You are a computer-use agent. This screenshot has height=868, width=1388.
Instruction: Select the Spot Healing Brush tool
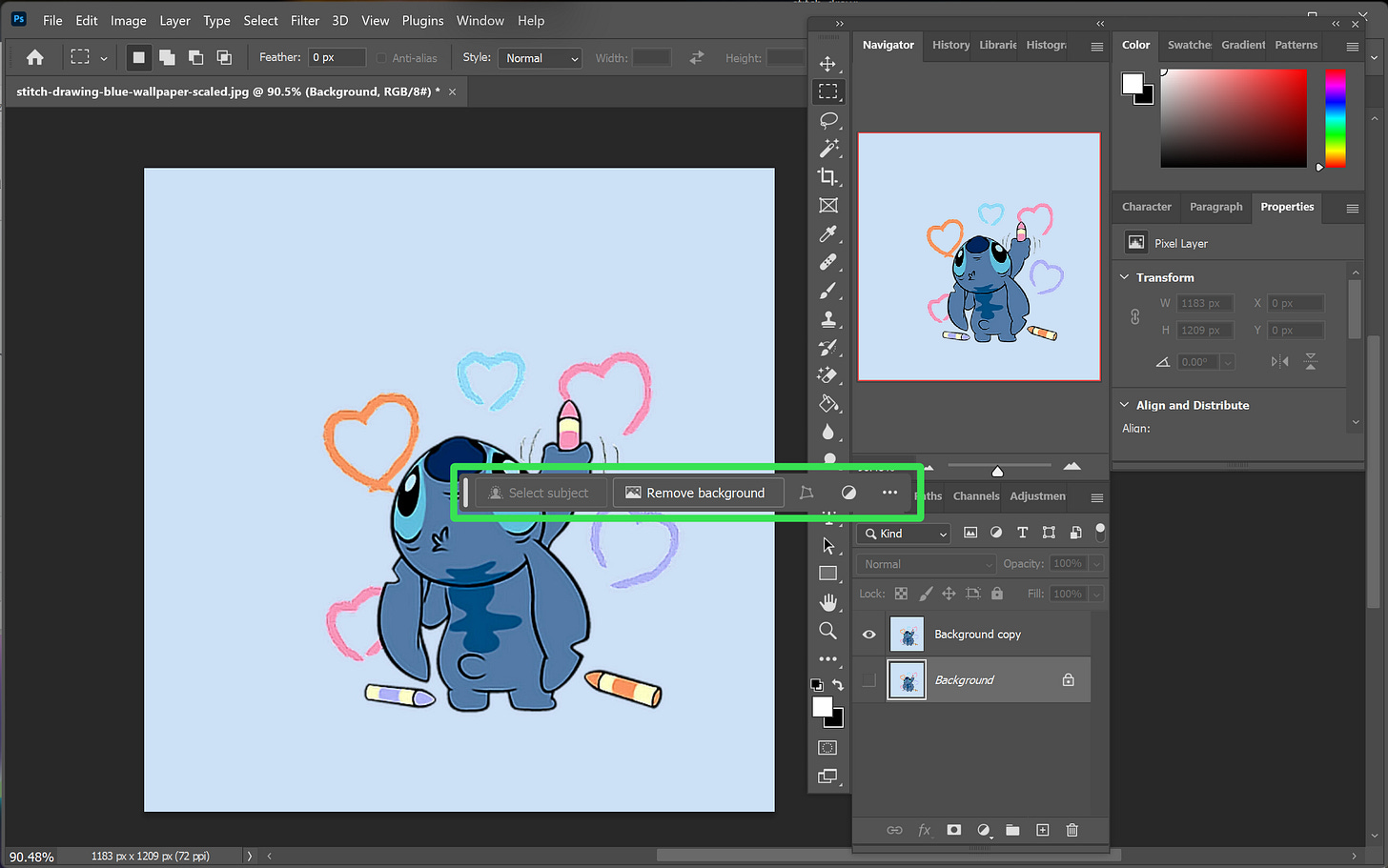pos(827,262)
